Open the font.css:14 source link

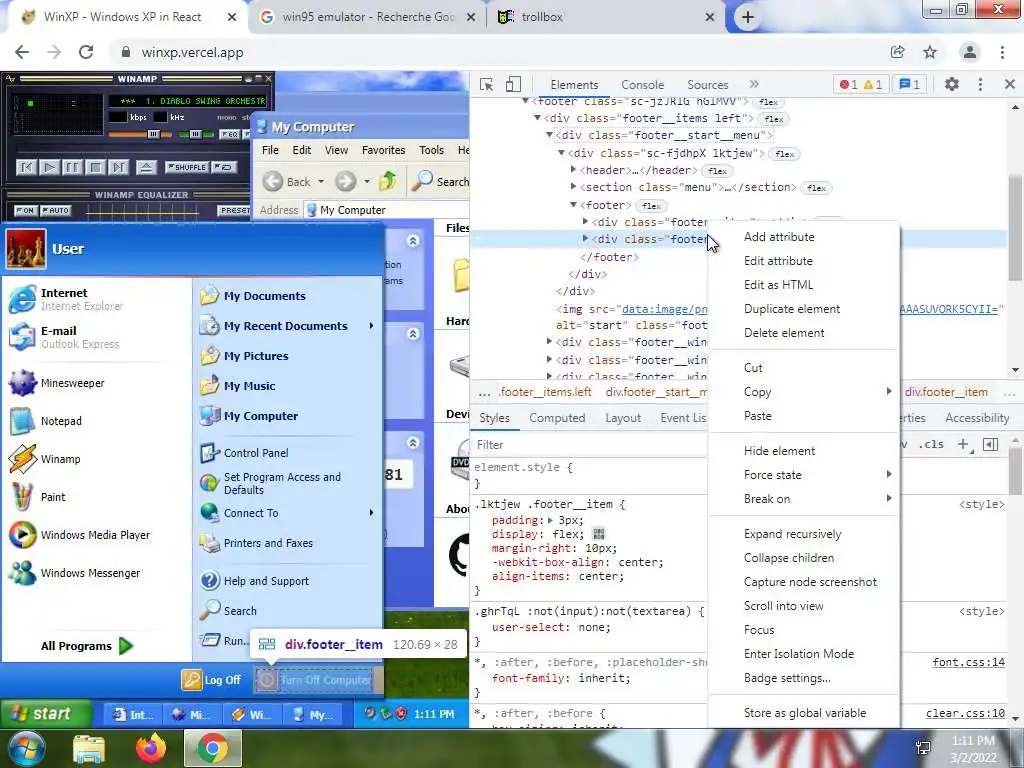pyautogui.click(x=968, y=662)
